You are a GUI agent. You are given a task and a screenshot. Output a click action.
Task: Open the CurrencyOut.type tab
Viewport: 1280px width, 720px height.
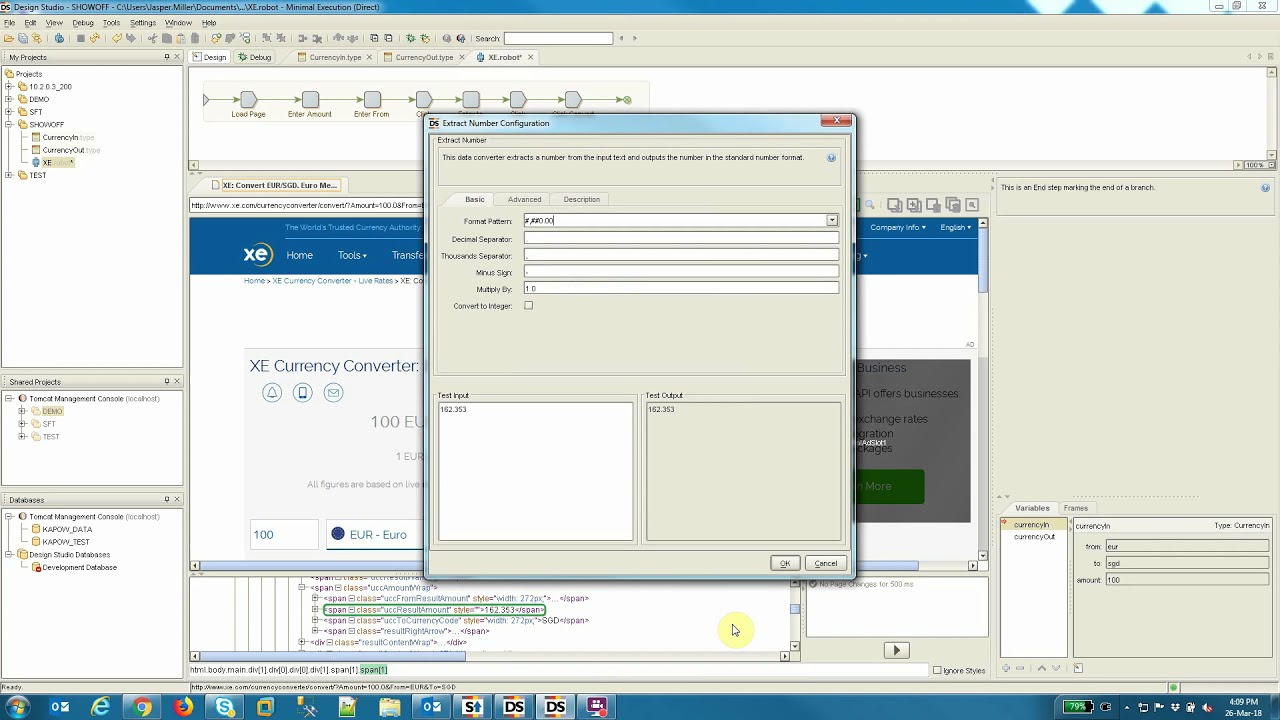click(424, 57)
